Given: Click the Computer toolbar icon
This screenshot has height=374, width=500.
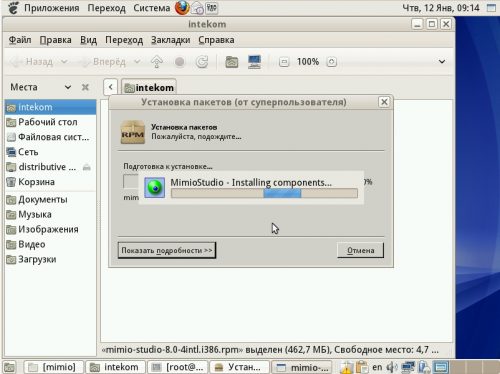Looking at the screenshot, I should [x=254, y=62].
